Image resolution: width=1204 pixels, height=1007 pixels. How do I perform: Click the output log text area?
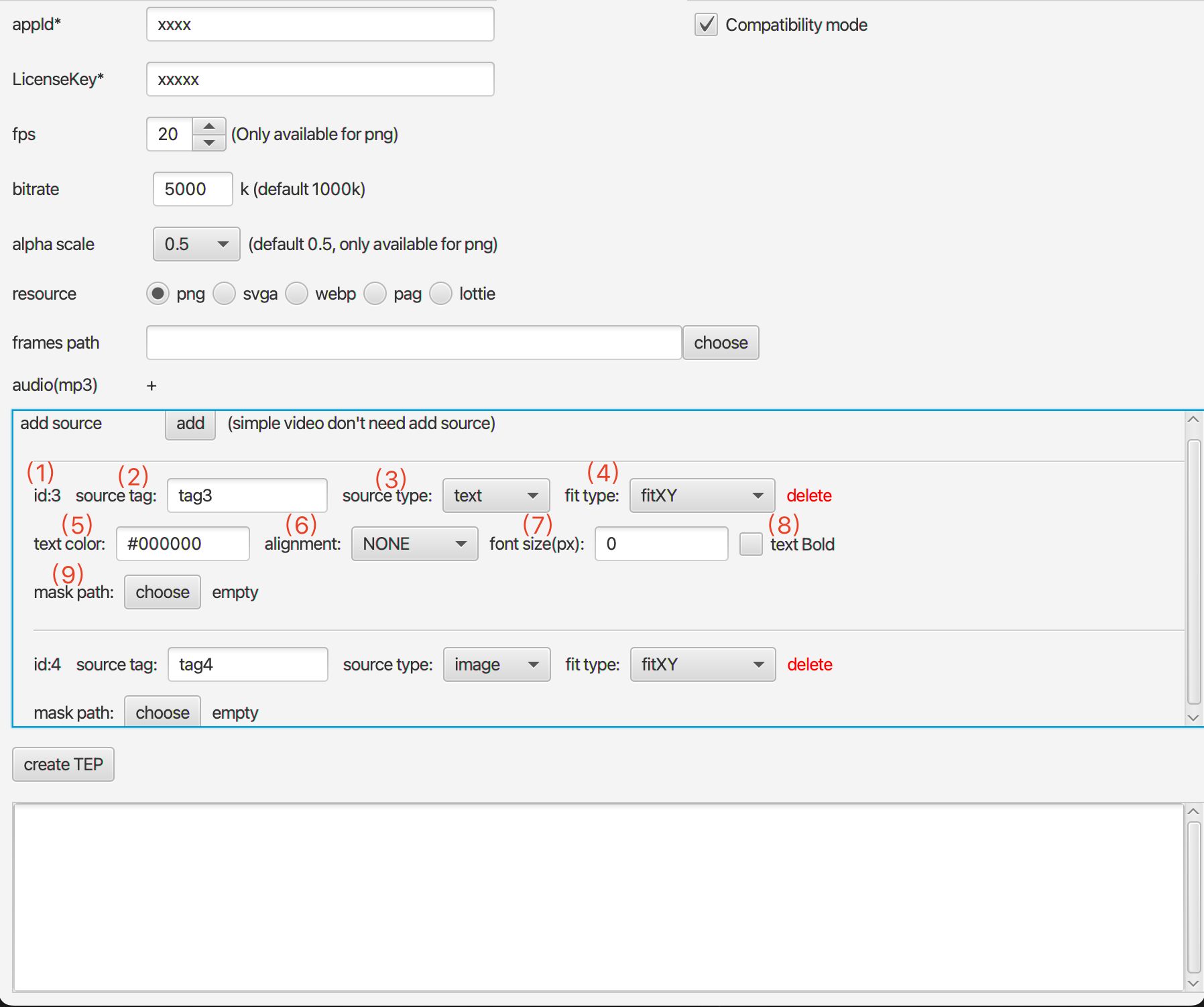tap(598, 897)
